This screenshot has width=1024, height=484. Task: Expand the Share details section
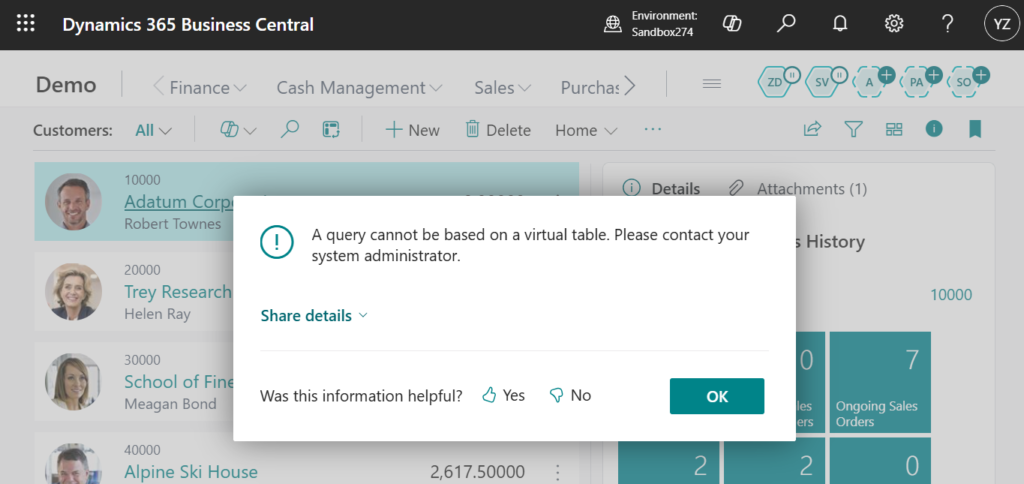pos(314,316)
